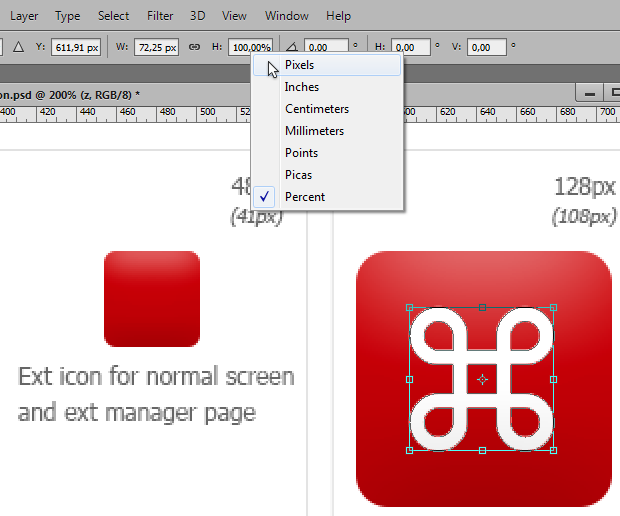Toggle the maintain aspect ratio link icon
The width and height of the screenshot is (620, 516).
194,47
